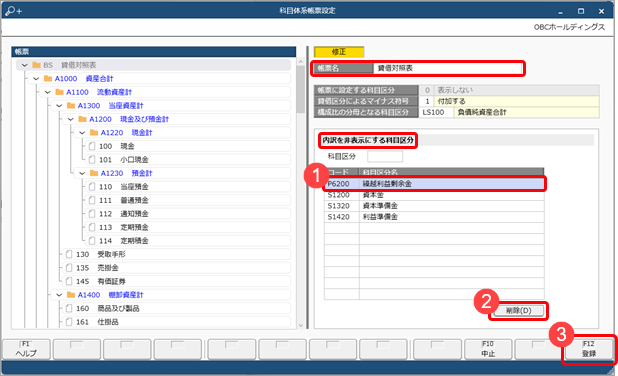Image resolution: width=618 pixels, height=376 pixels.
Task: Select the P6200 繰越利益剰余金 row
Action: click(434, 184)
